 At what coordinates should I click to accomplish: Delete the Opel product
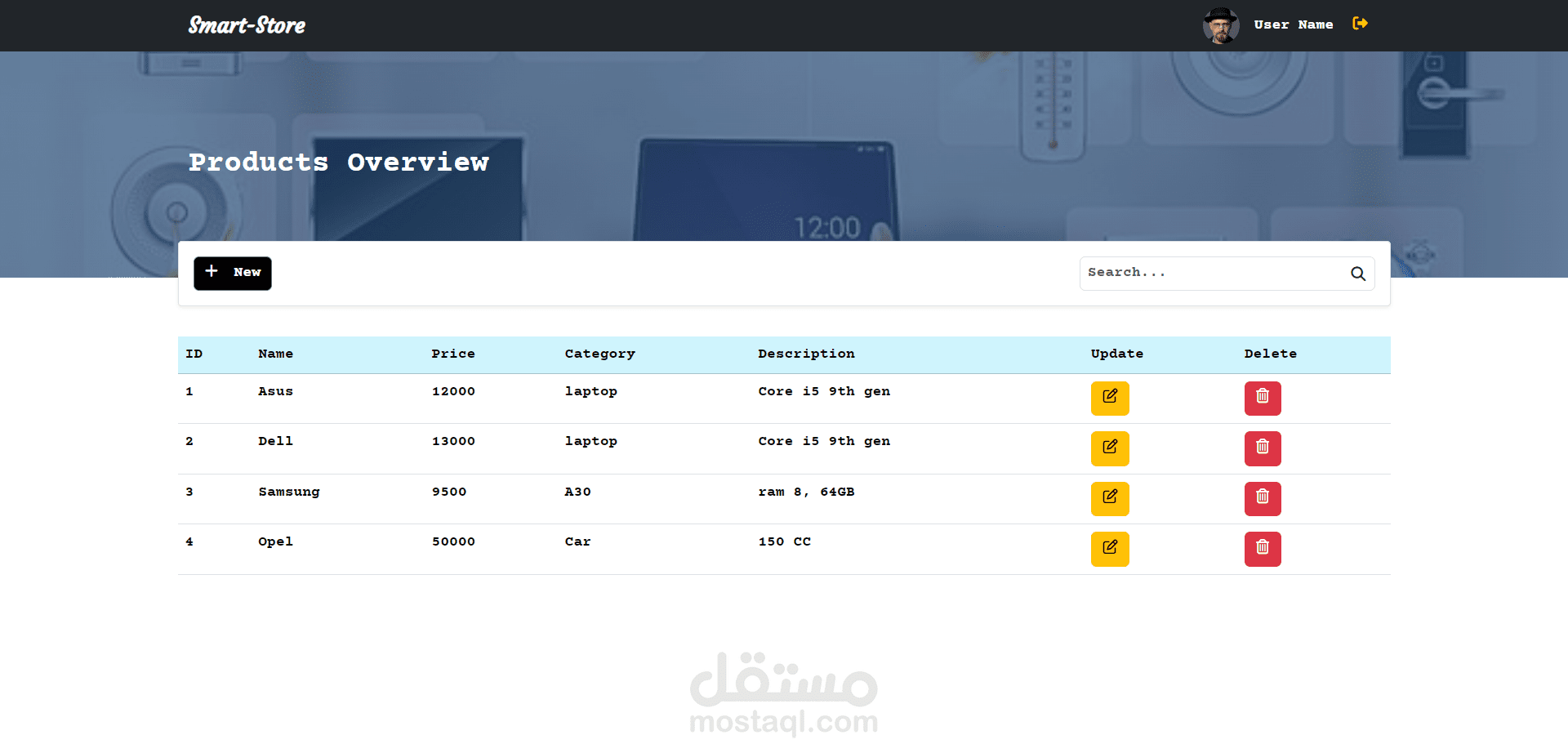[x=1263, y=549]
